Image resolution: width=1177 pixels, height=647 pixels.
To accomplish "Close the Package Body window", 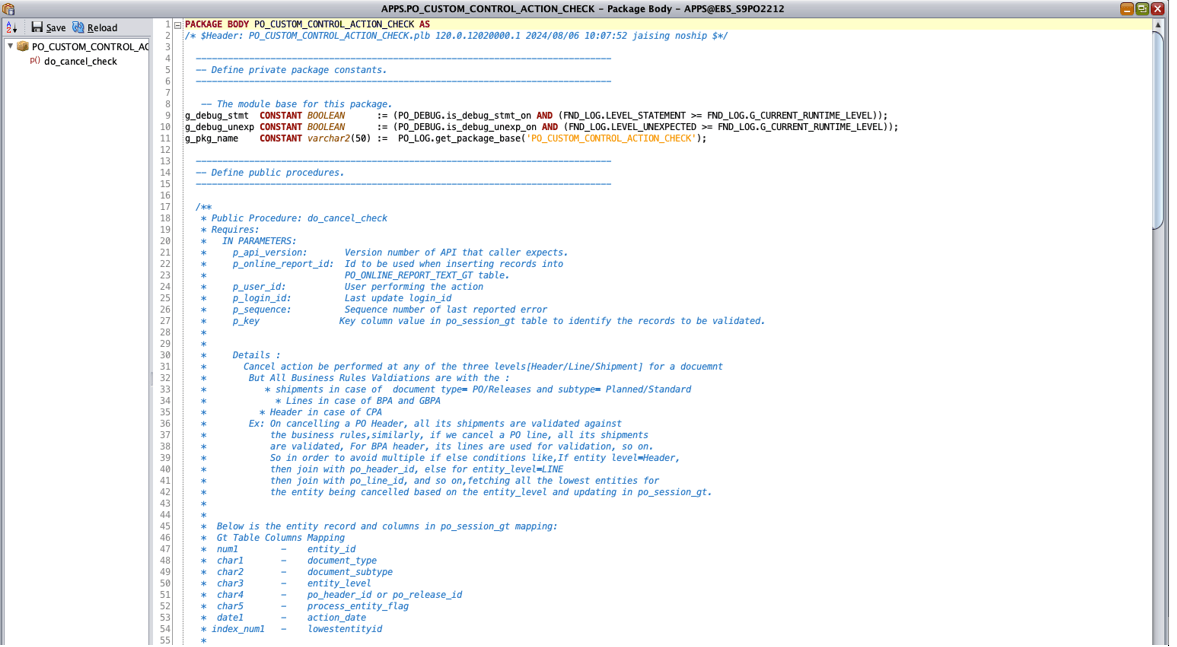I will pos(1157,9).
